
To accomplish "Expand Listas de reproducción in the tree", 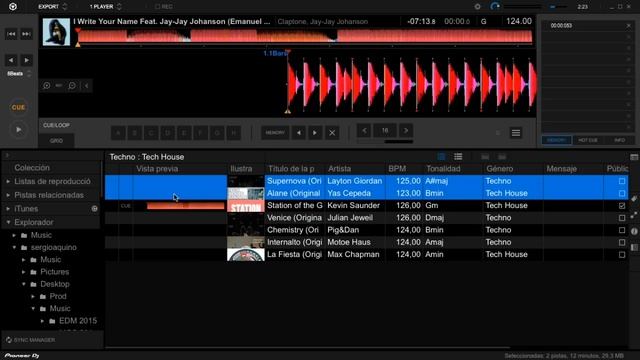I will point(8,181).
